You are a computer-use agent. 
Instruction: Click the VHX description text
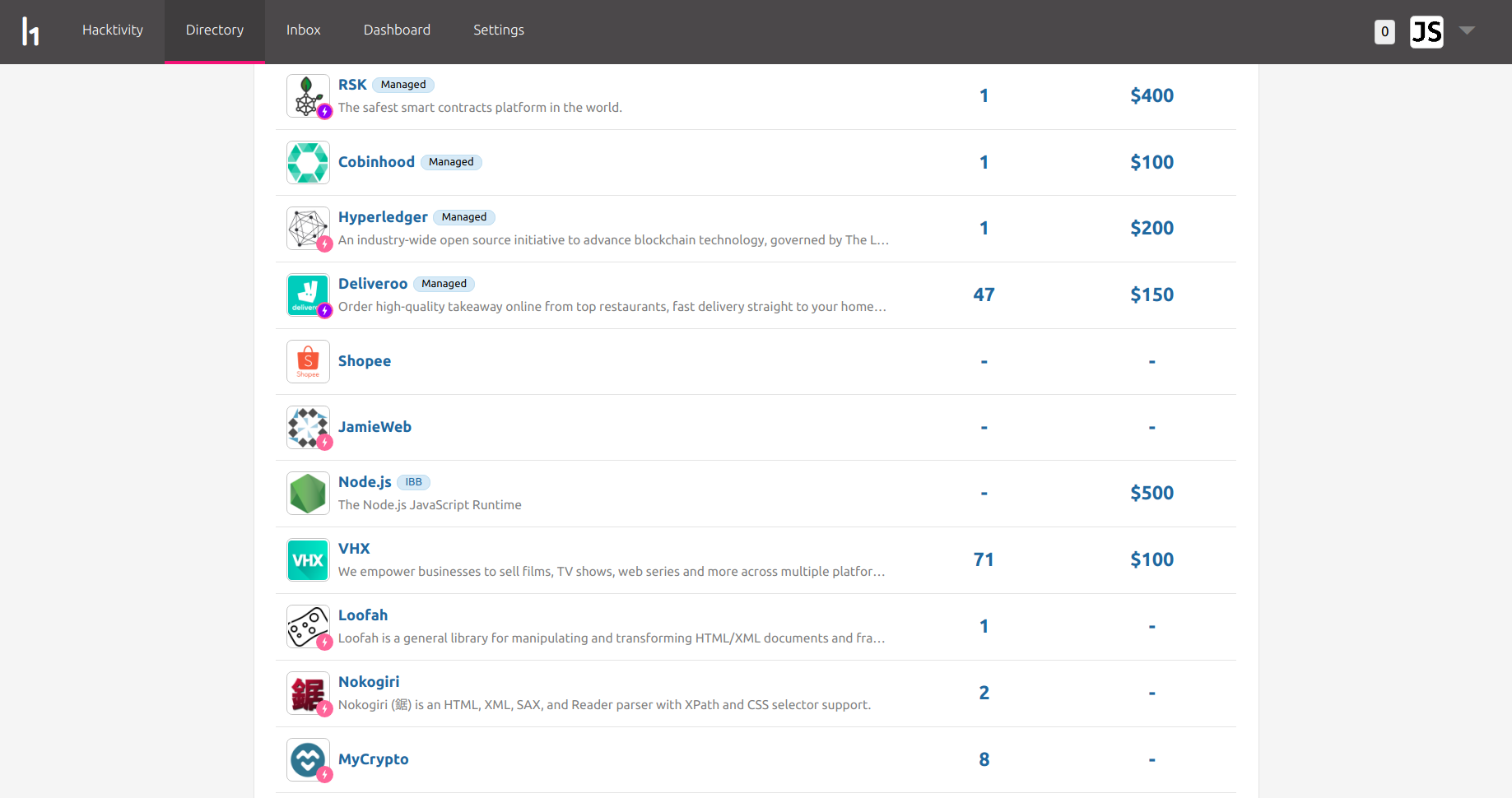[612, 572]
